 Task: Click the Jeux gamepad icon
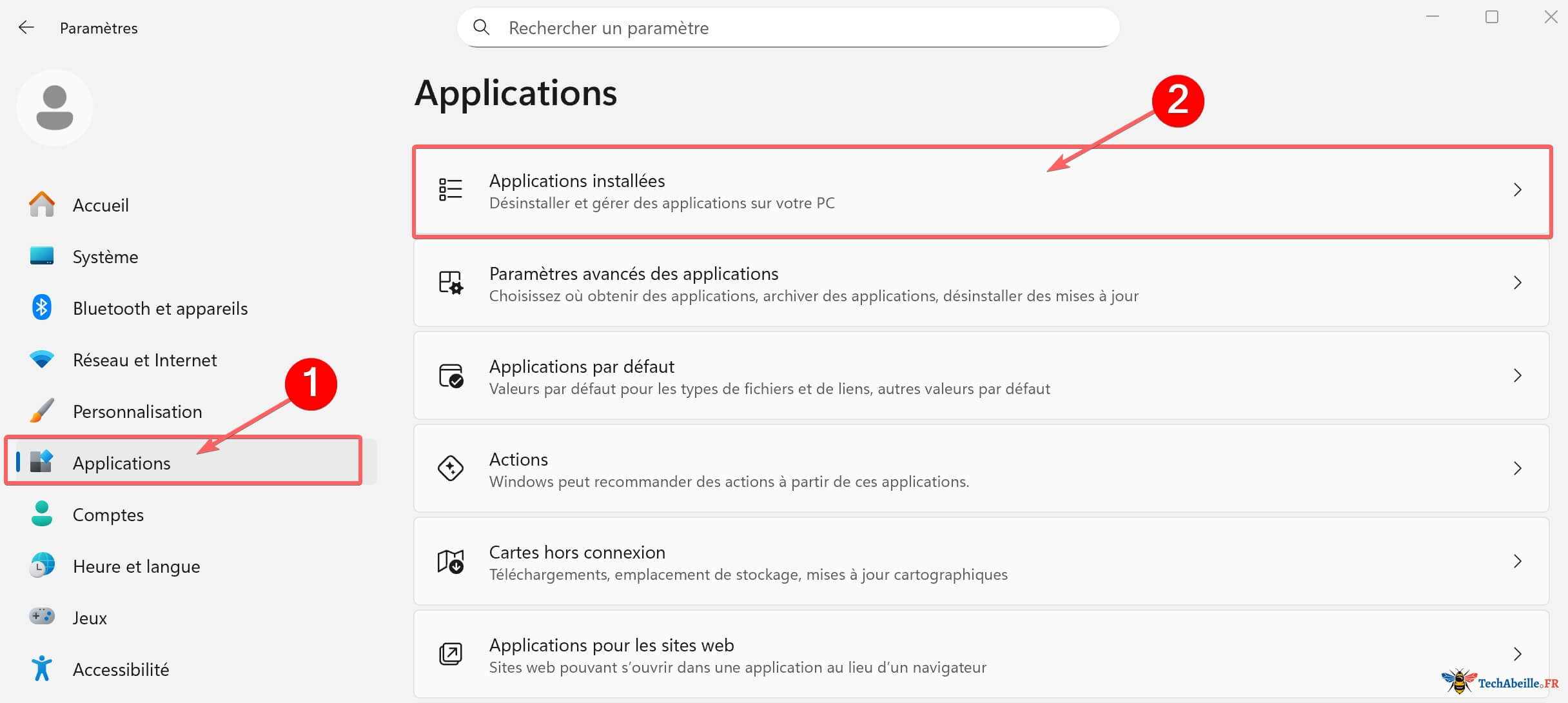coord(41,617)
